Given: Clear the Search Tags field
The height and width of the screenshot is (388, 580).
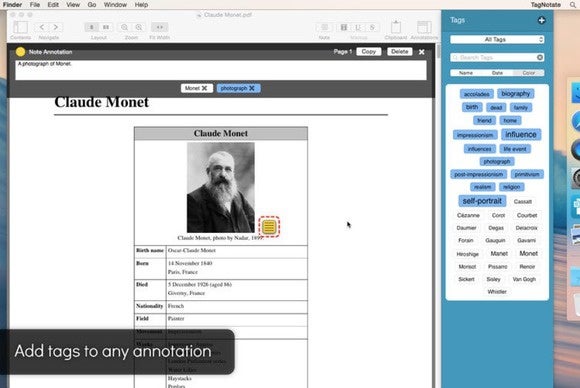Looking at the screenshot, I should pyautogui.click(x=540, y=57).
